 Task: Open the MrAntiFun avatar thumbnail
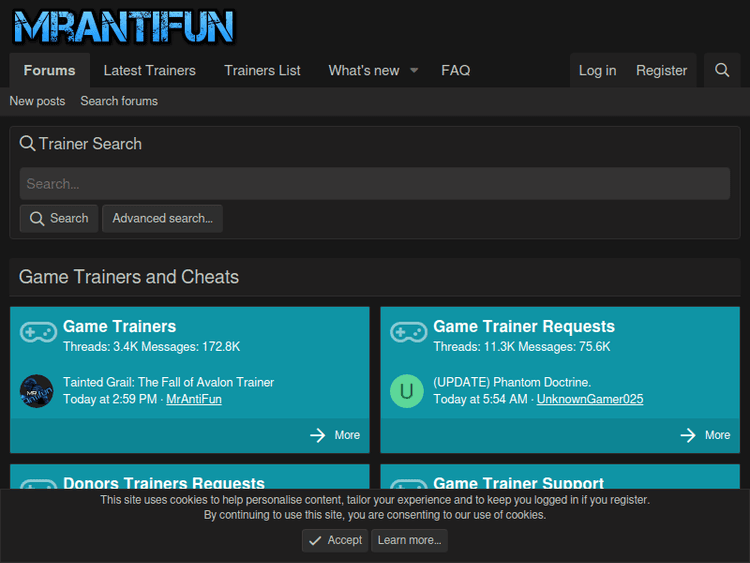click(36, 391)
